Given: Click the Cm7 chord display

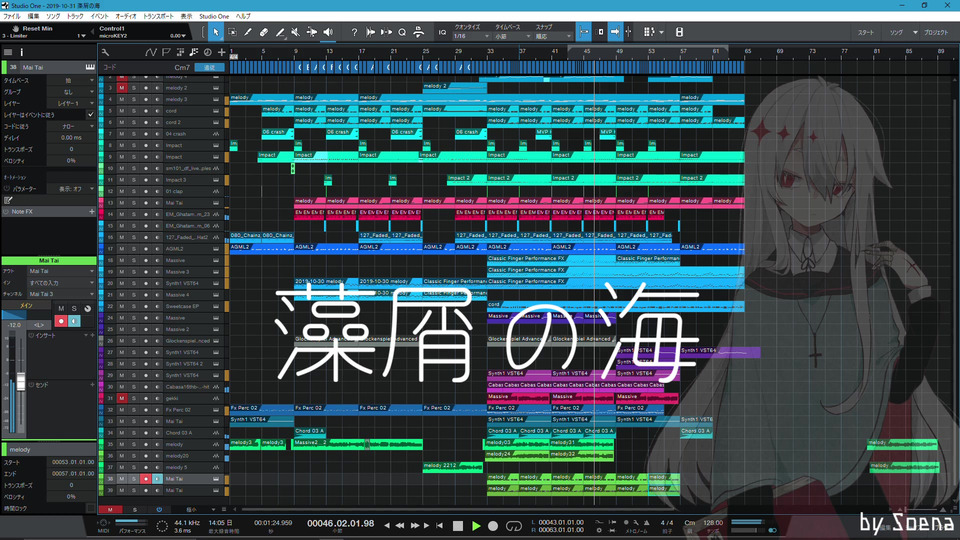Looking at the screenshot, I should click(x=182, y=67).
